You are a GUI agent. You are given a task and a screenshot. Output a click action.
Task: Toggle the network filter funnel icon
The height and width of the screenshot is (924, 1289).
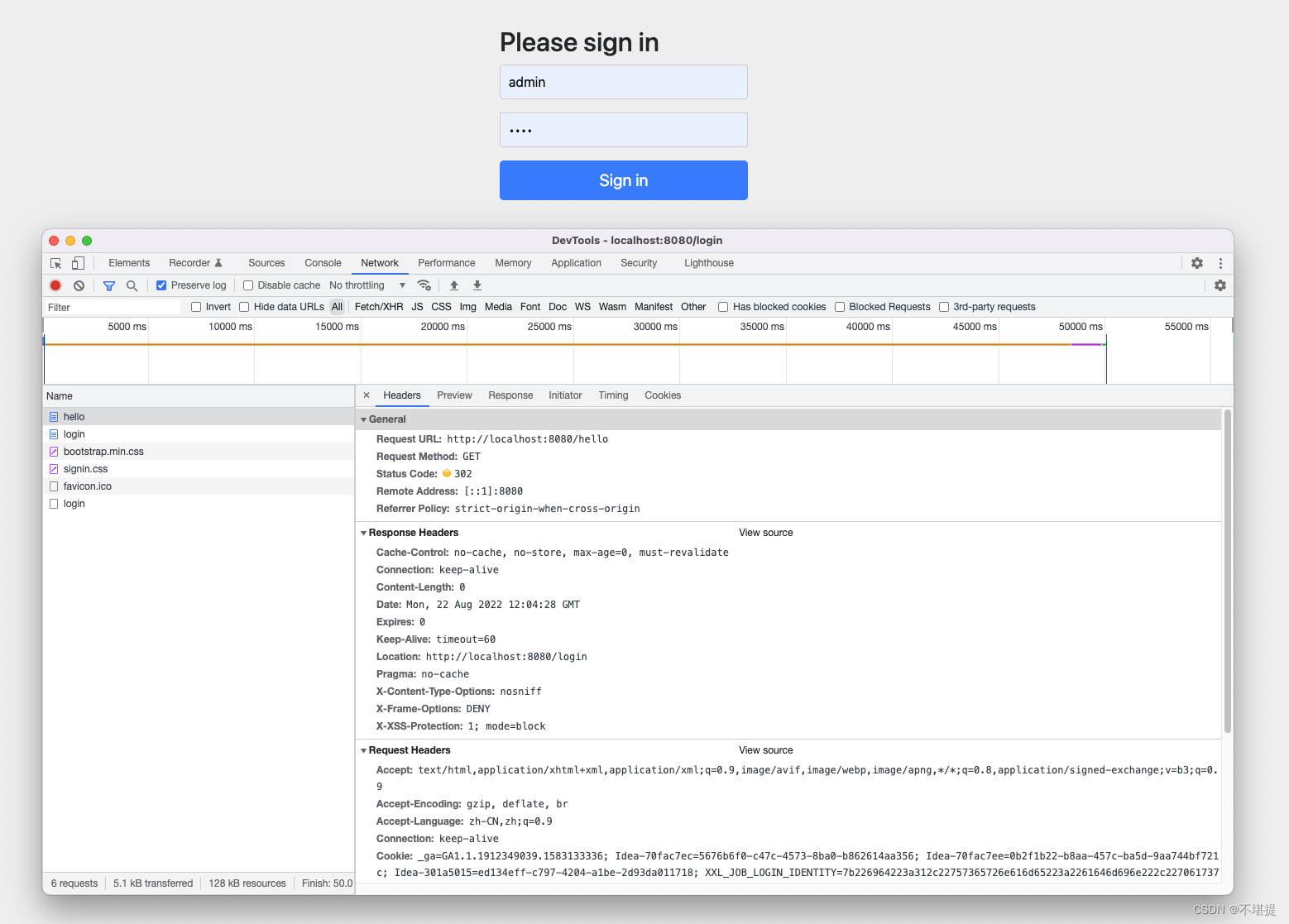coord(109,285)
